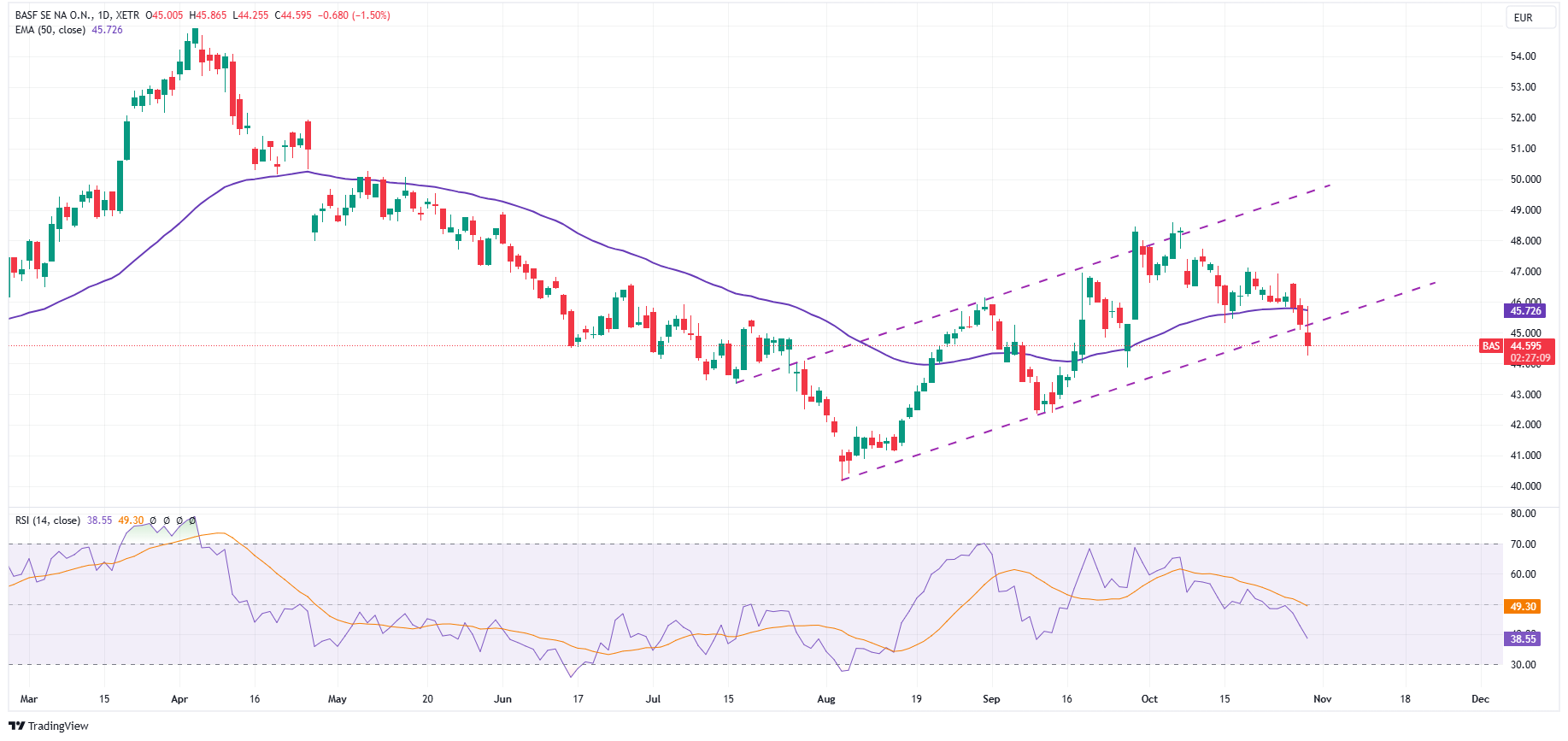
Task: Click the 41.00 price axis level
Action: point(1525,456)
